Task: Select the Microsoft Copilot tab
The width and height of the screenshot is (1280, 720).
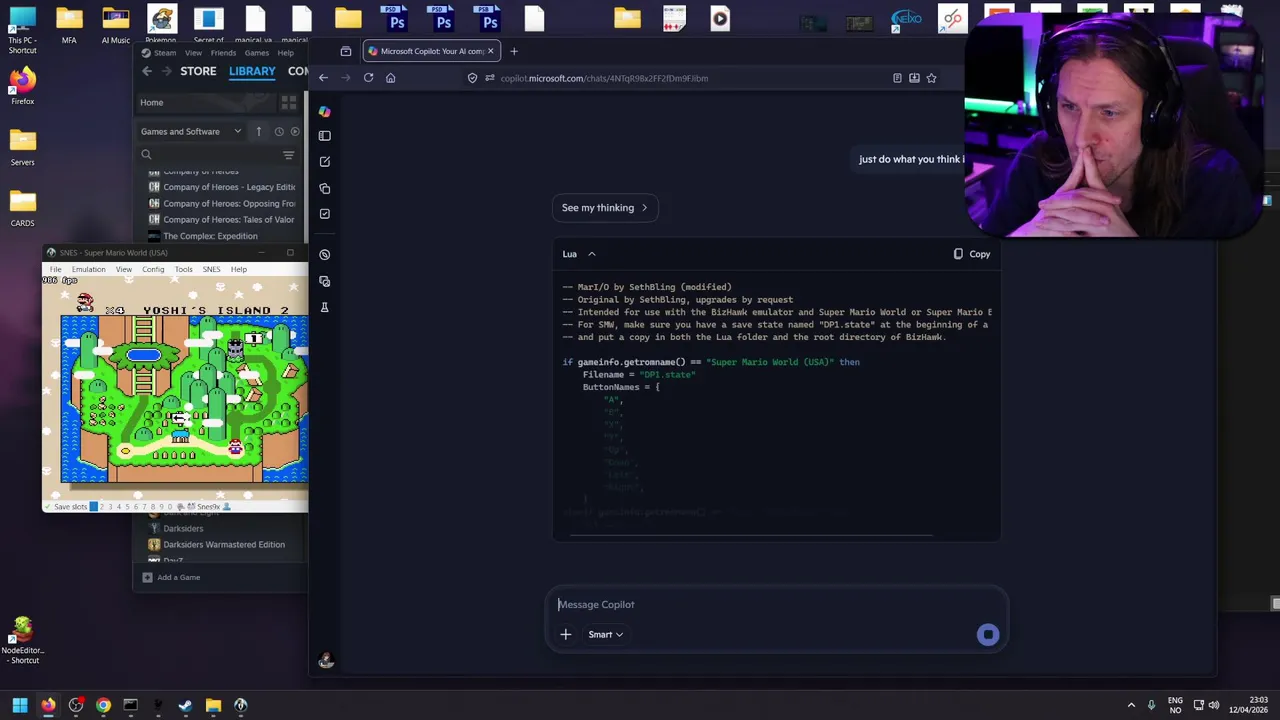Action: pyautogui.click(x=431, y=51)
